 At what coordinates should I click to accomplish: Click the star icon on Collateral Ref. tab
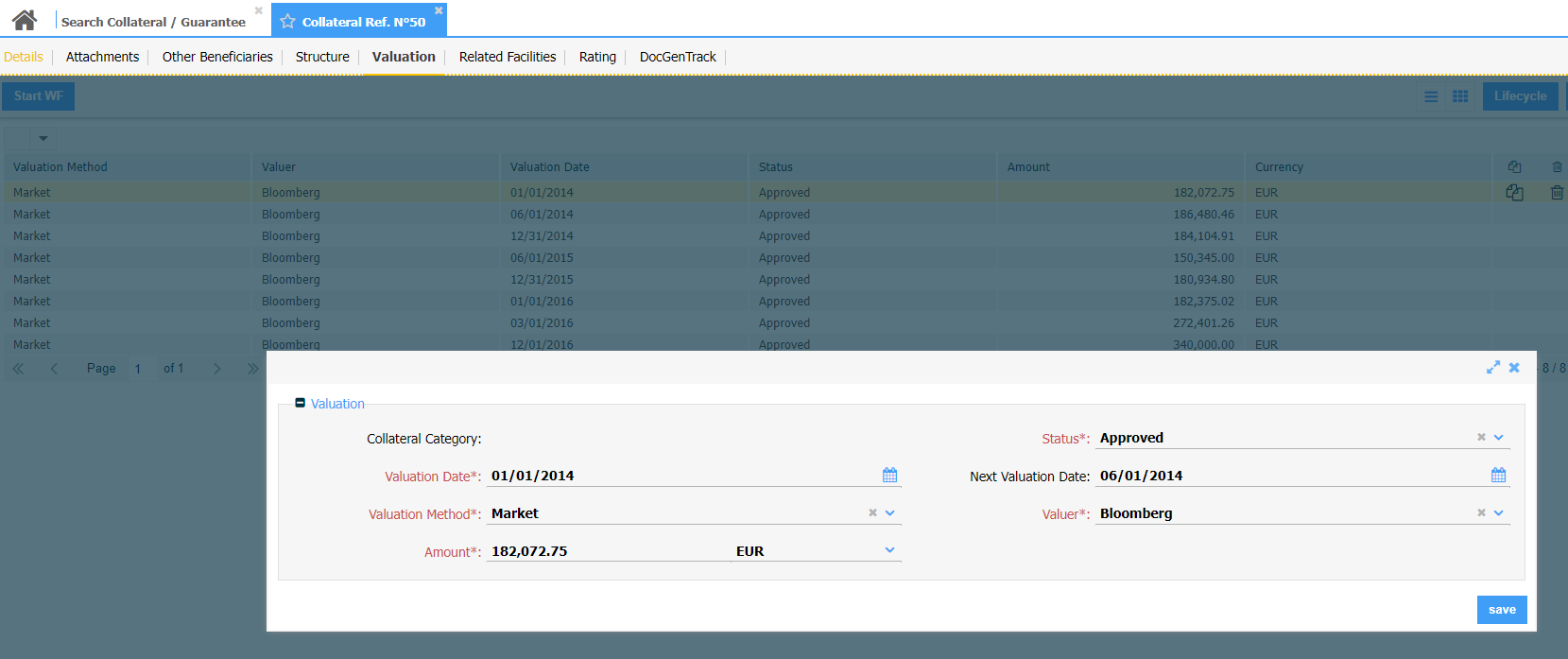point(288,21)
